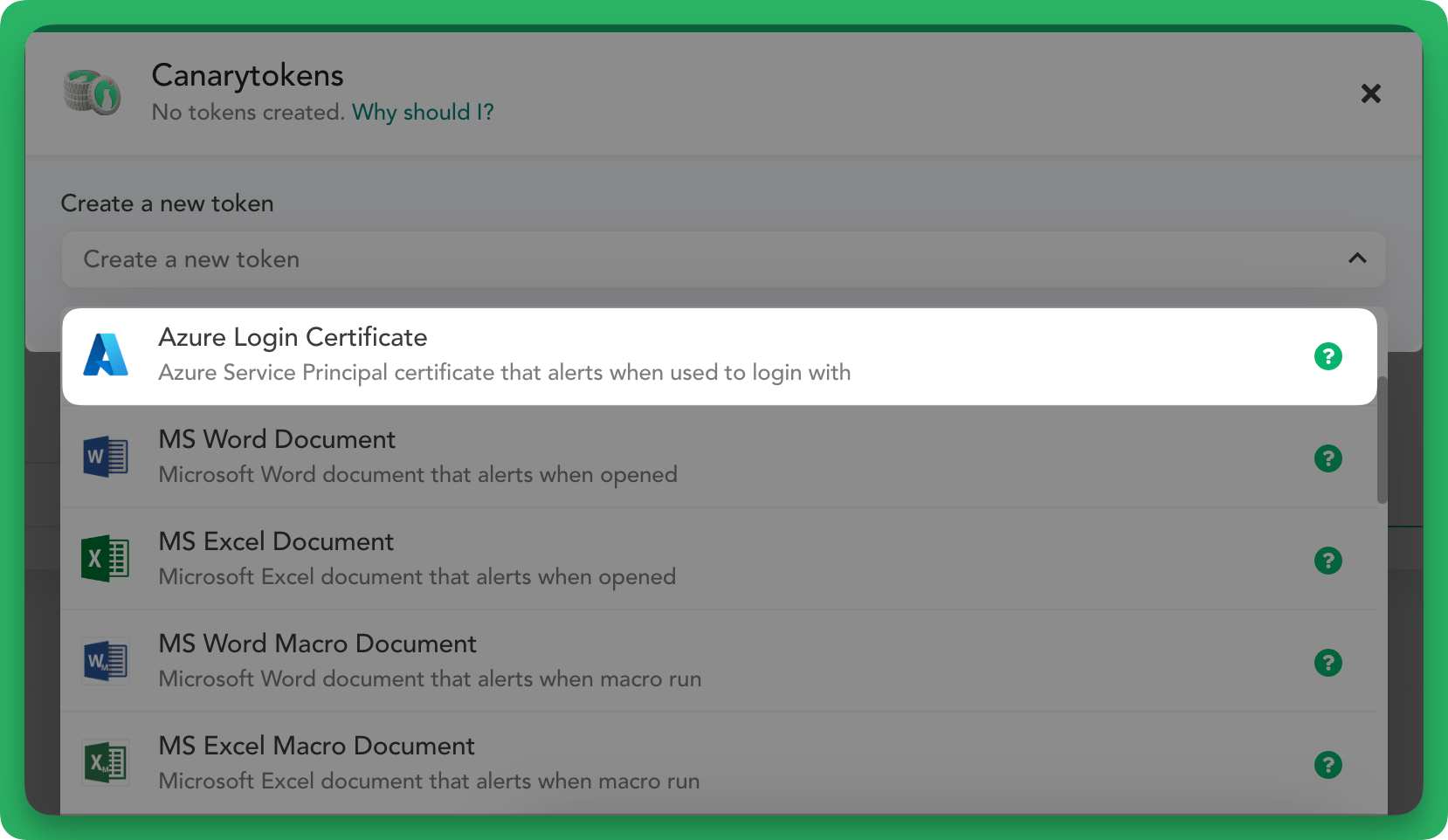Open help for MS Excel Document
This screenshot has width=1448, height=840.
1327,561
